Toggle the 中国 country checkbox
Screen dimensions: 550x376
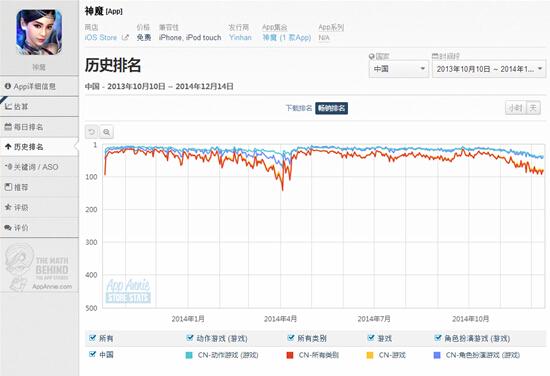click(x=92, y=354)
